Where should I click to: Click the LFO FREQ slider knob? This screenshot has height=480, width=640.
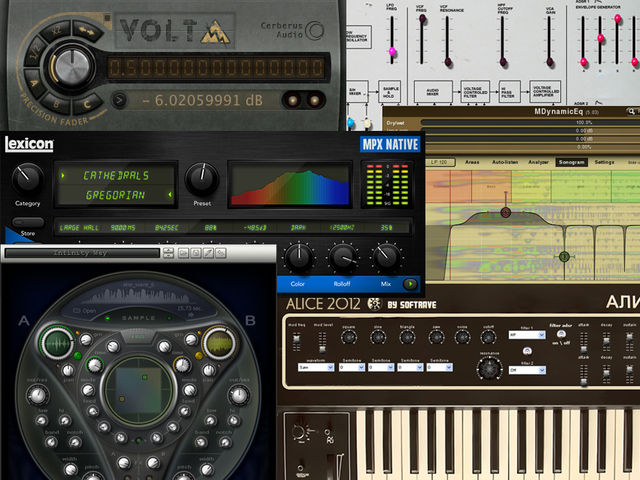[x=392, y=52]
